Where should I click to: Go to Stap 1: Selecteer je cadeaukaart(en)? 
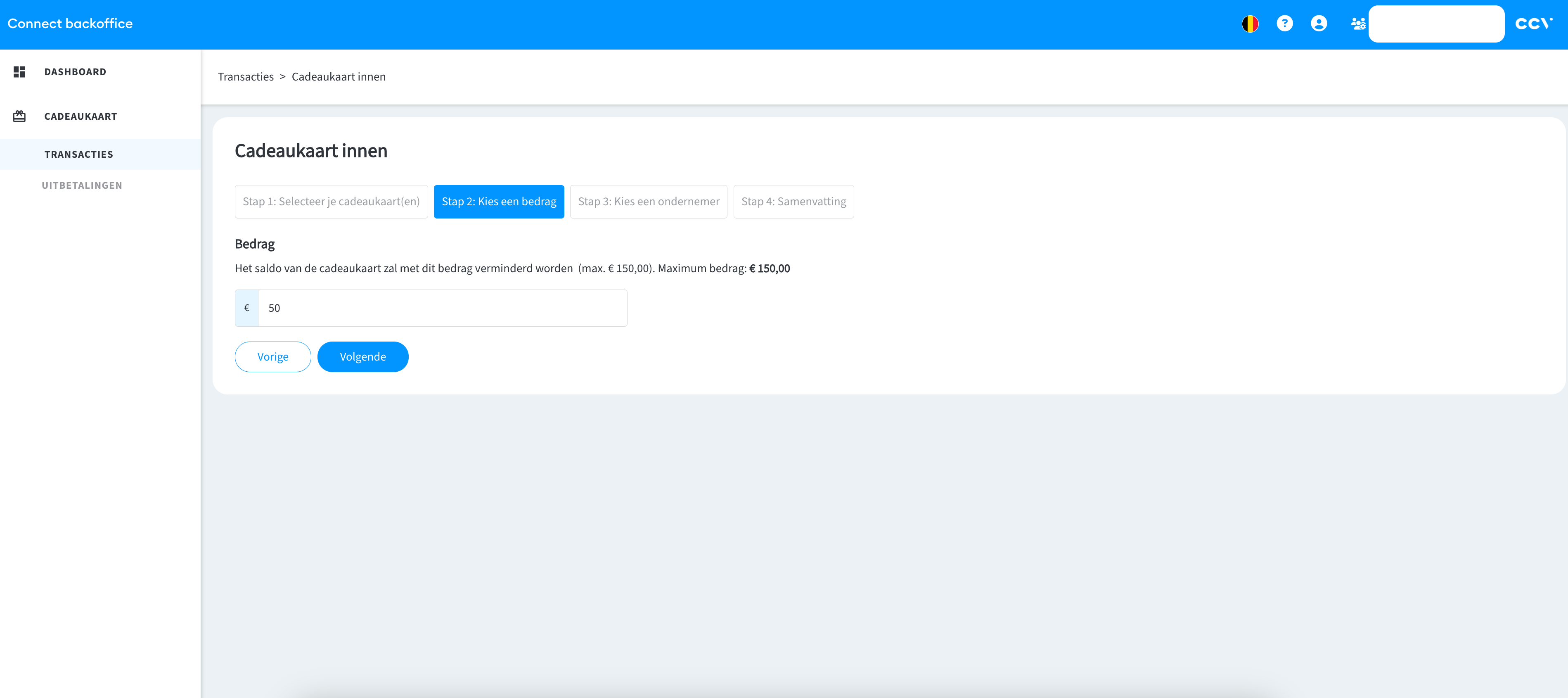coord(331,202)
